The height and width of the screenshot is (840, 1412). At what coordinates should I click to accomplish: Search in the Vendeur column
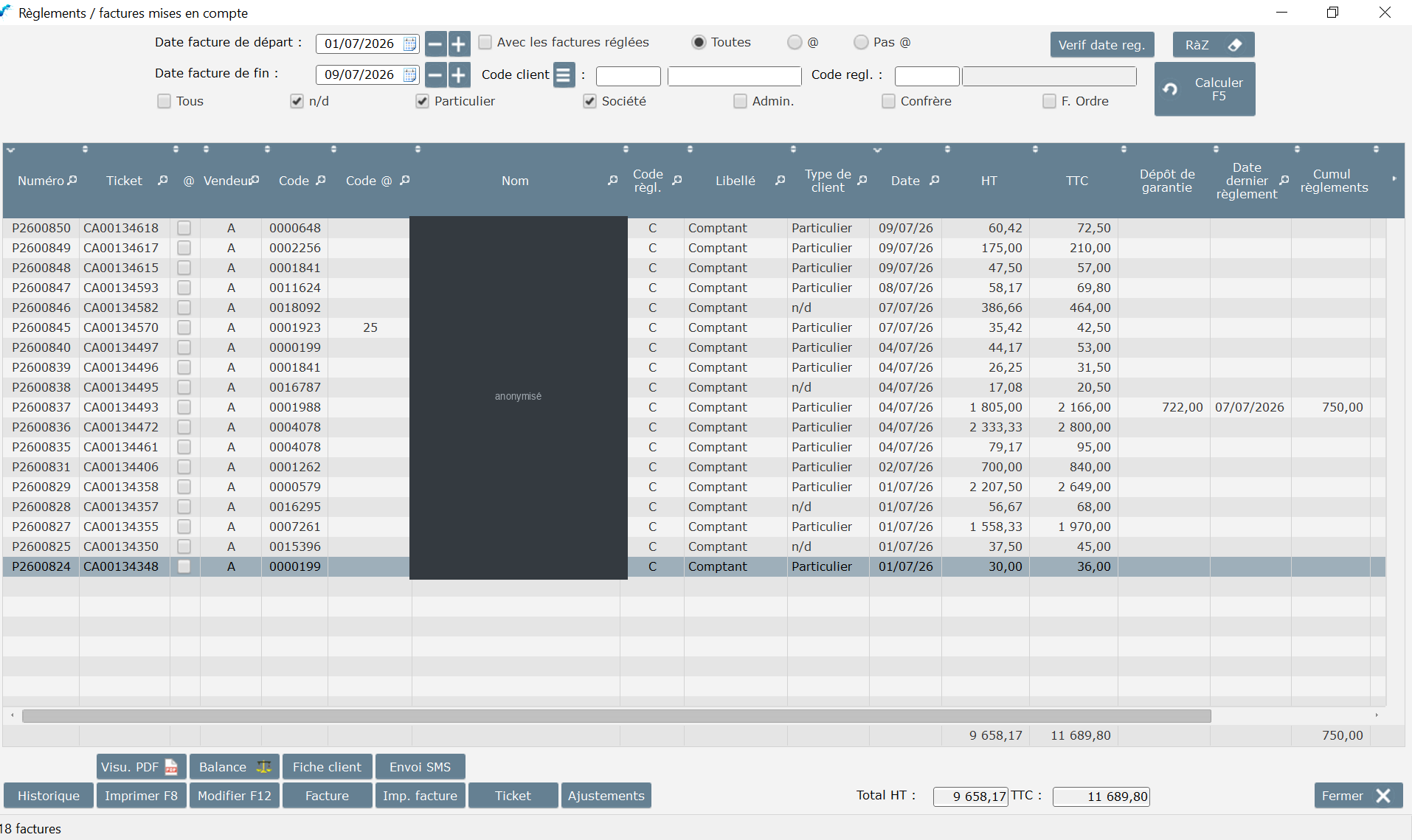pos(255,180)
